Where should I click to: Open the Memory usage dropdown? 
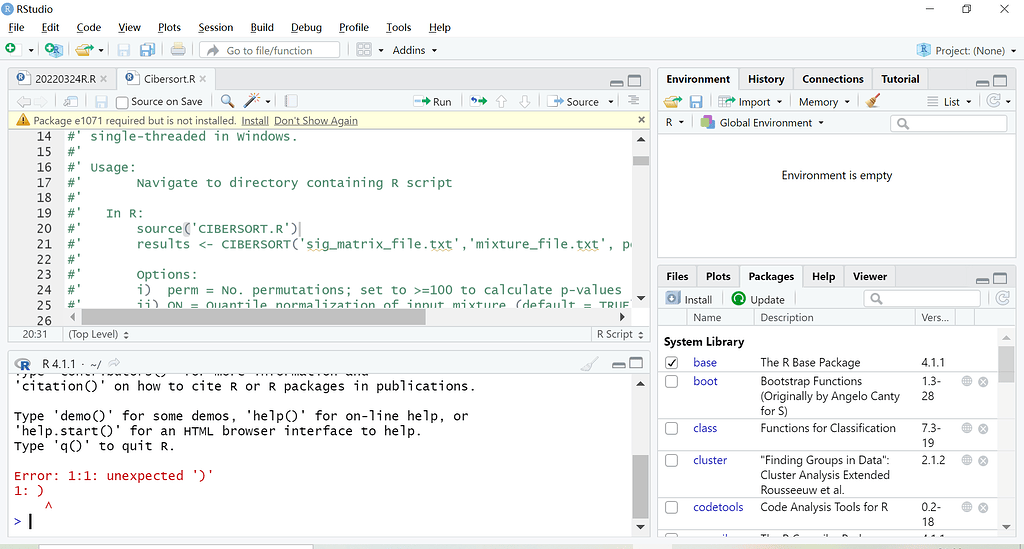(x=824, y=102)
